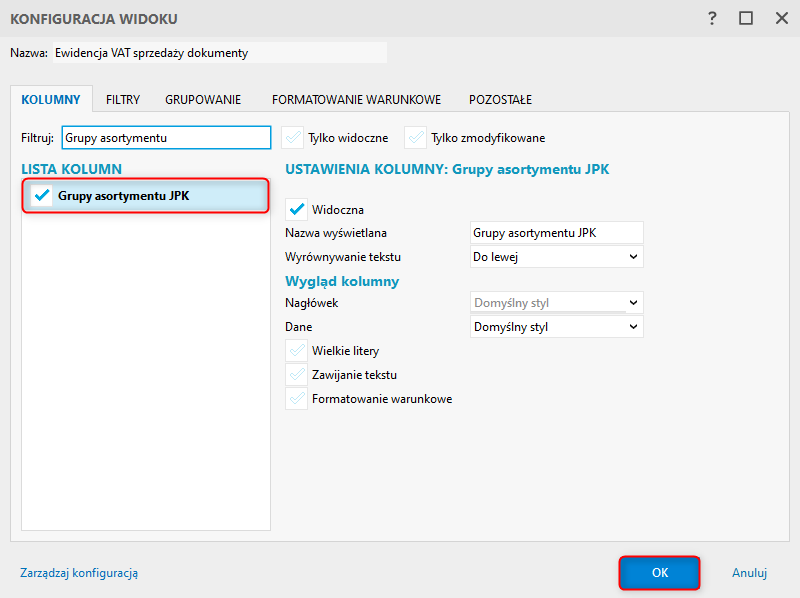Image resolution: width=800 pixels, height=598 pixels.
Task: Uncheck the Widoczna checkbox
Action: click(x=296, y=210)
